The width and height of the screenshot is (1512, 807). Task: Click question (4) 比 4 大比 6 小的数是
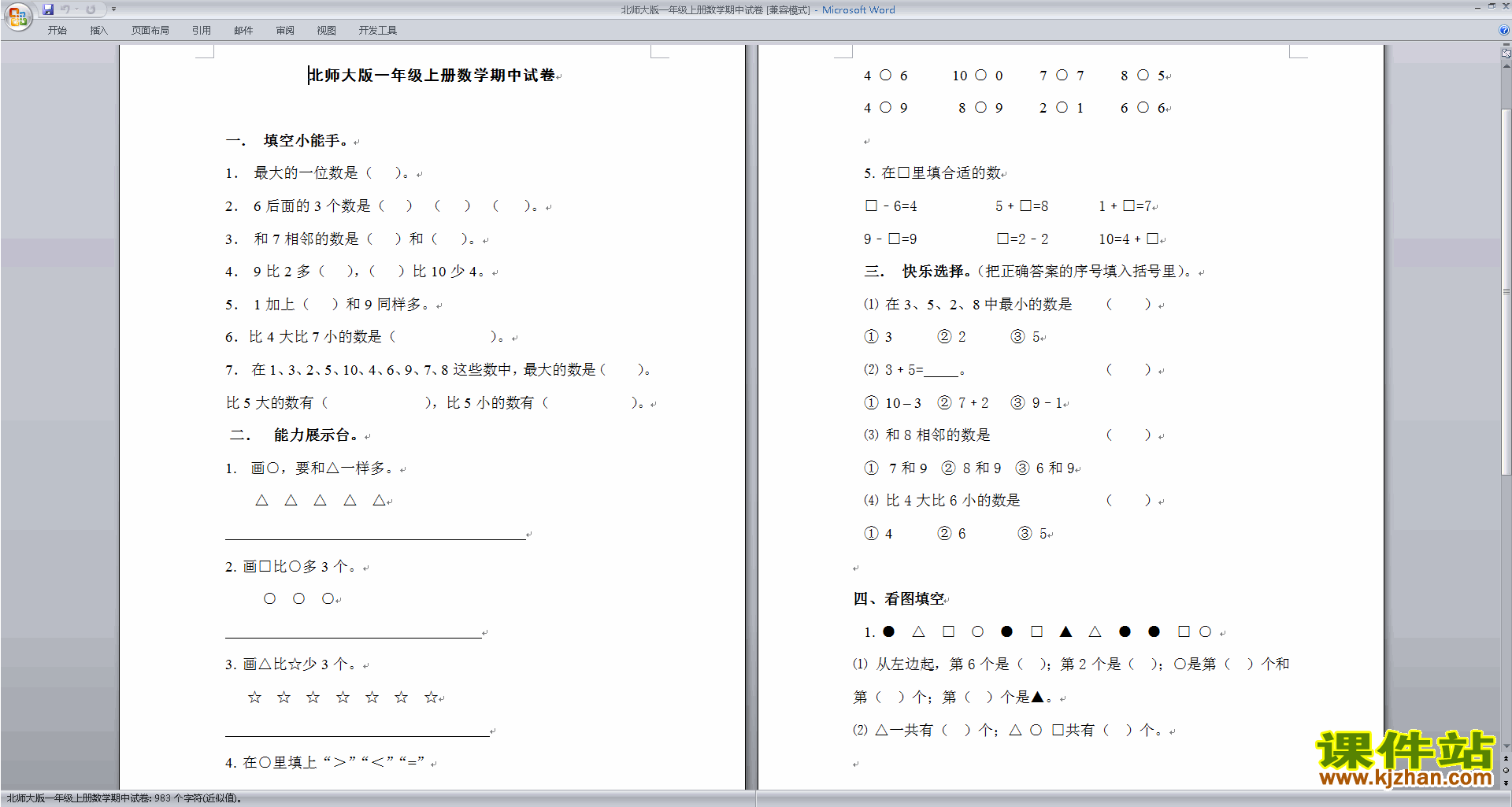(942, 501)
